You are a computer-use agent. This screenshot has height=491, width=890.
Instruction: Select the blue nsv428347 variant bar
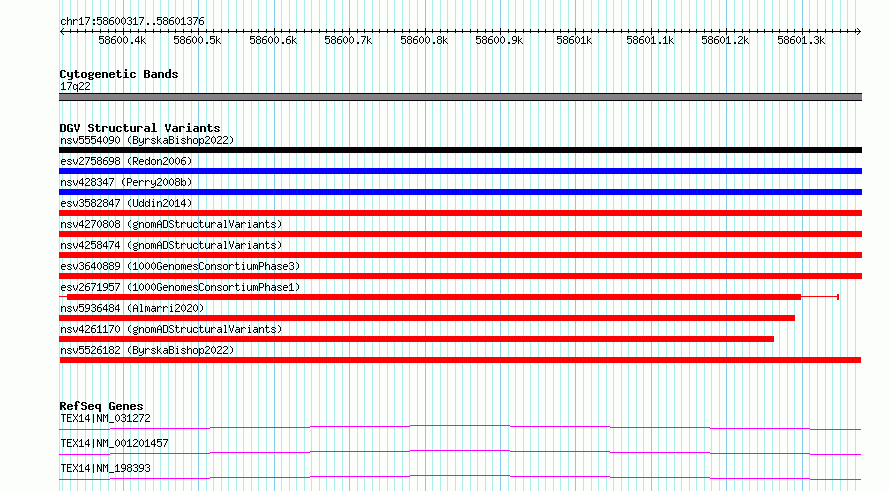[460, 192]
